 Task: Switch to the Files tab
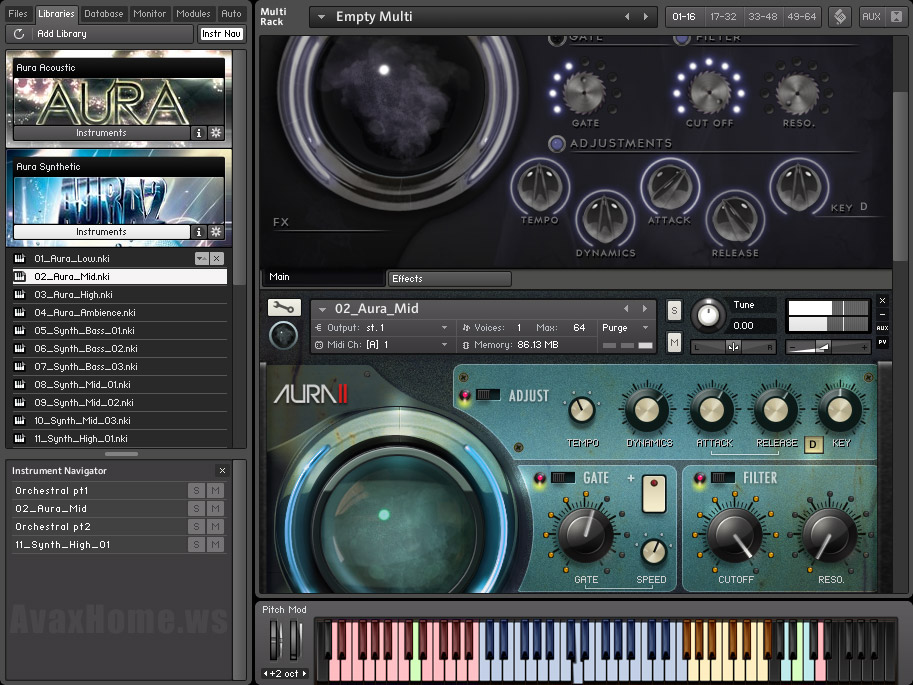click(17, 13)
